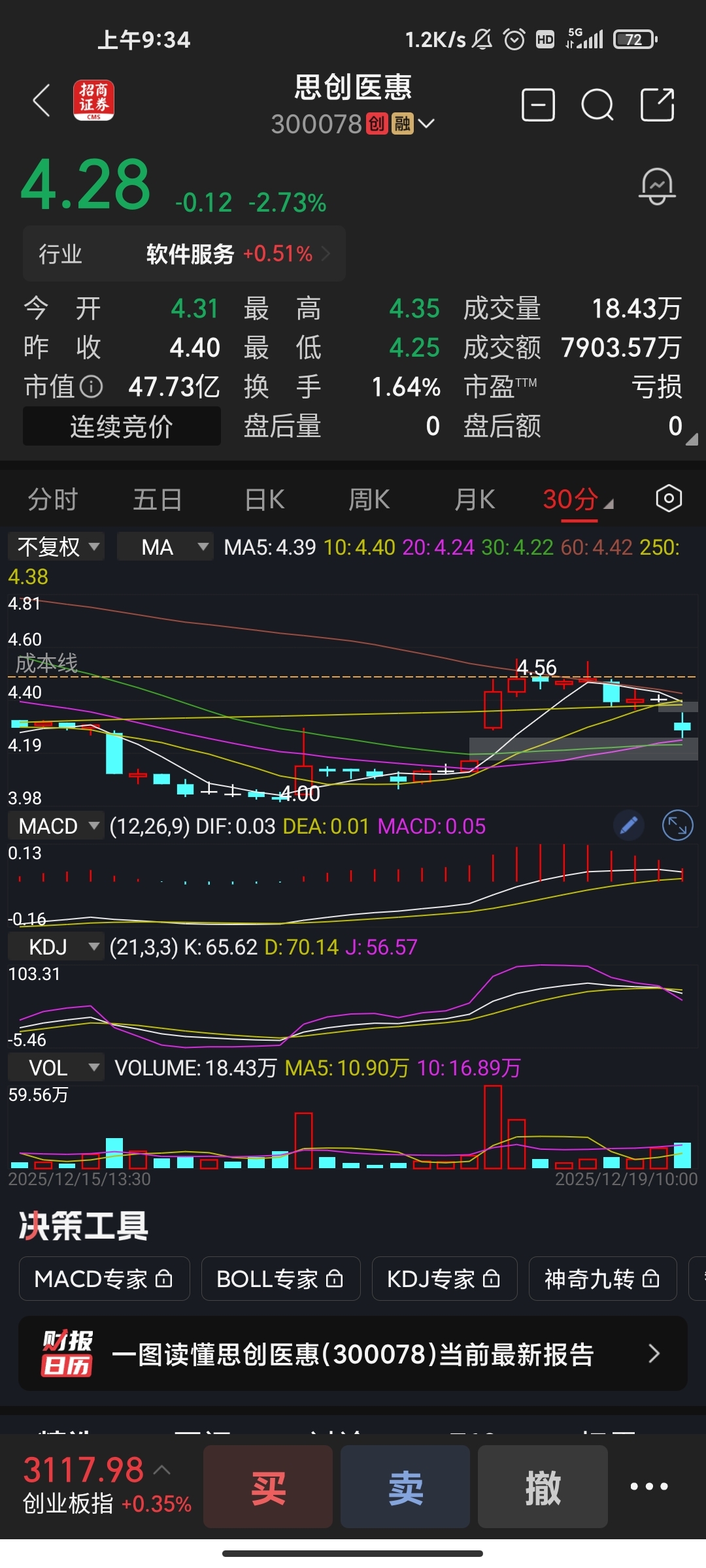Tap the 连续竞价 status label
This screenshot has width=706, height=1568.
point(122,426)
